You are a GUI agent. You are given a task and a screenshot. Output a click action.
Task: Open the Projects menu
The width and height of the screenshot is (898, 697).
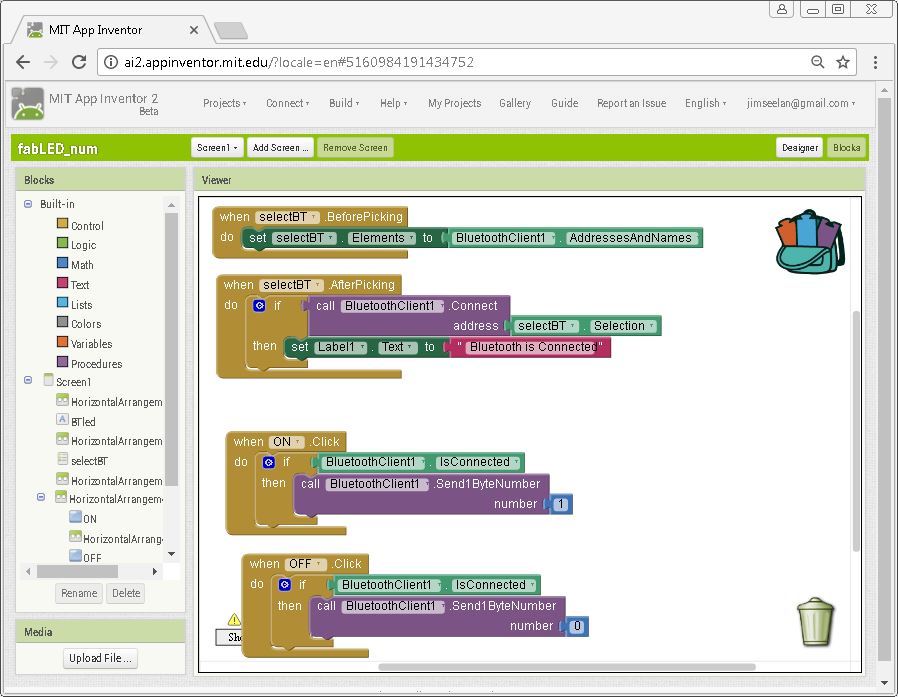224,103
